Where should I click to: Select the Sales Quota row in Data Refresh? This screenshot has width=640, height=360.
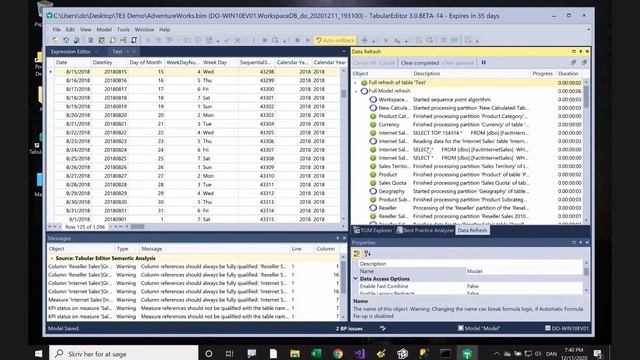click(469, 183)
